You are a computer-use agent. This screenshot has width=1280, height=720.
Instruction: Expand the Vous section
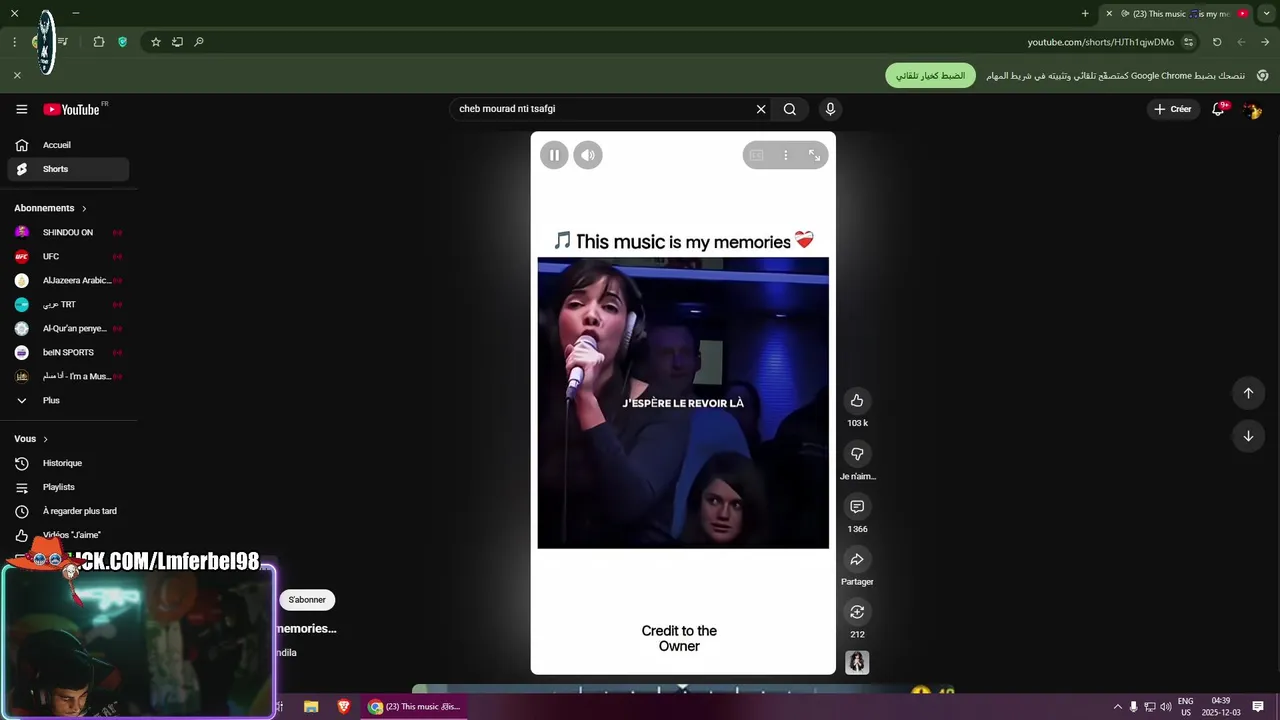click(x=31, y=439)
